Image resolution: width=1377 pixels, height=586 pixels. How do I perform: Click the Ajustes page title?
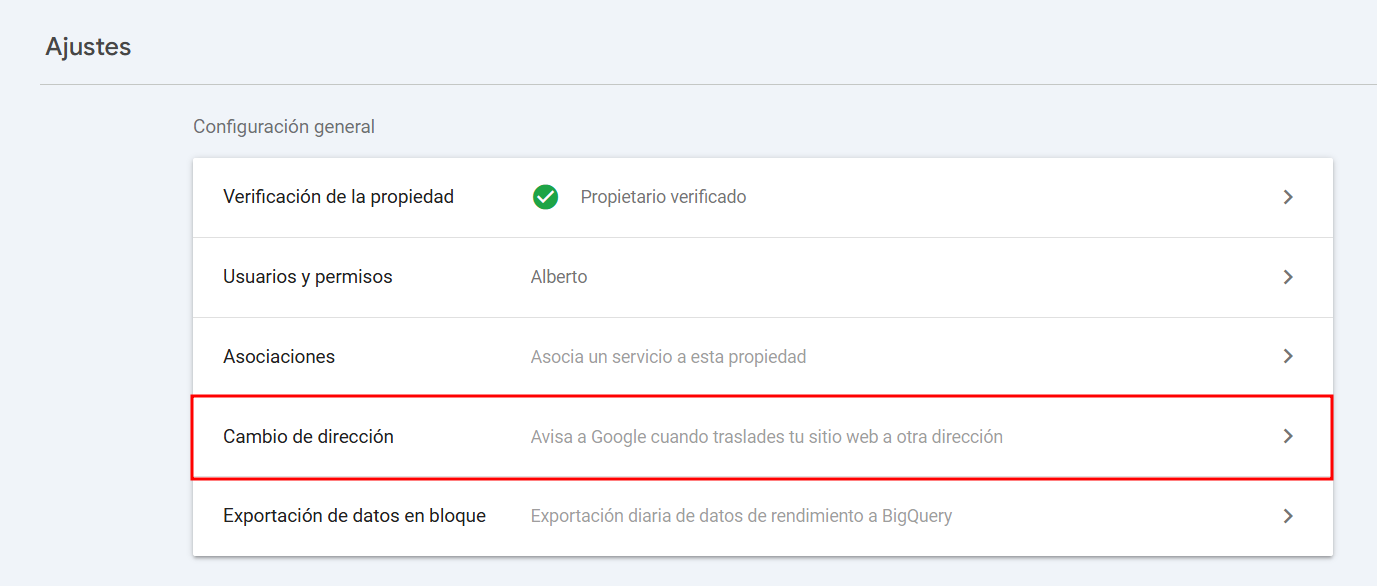(88, 47)
